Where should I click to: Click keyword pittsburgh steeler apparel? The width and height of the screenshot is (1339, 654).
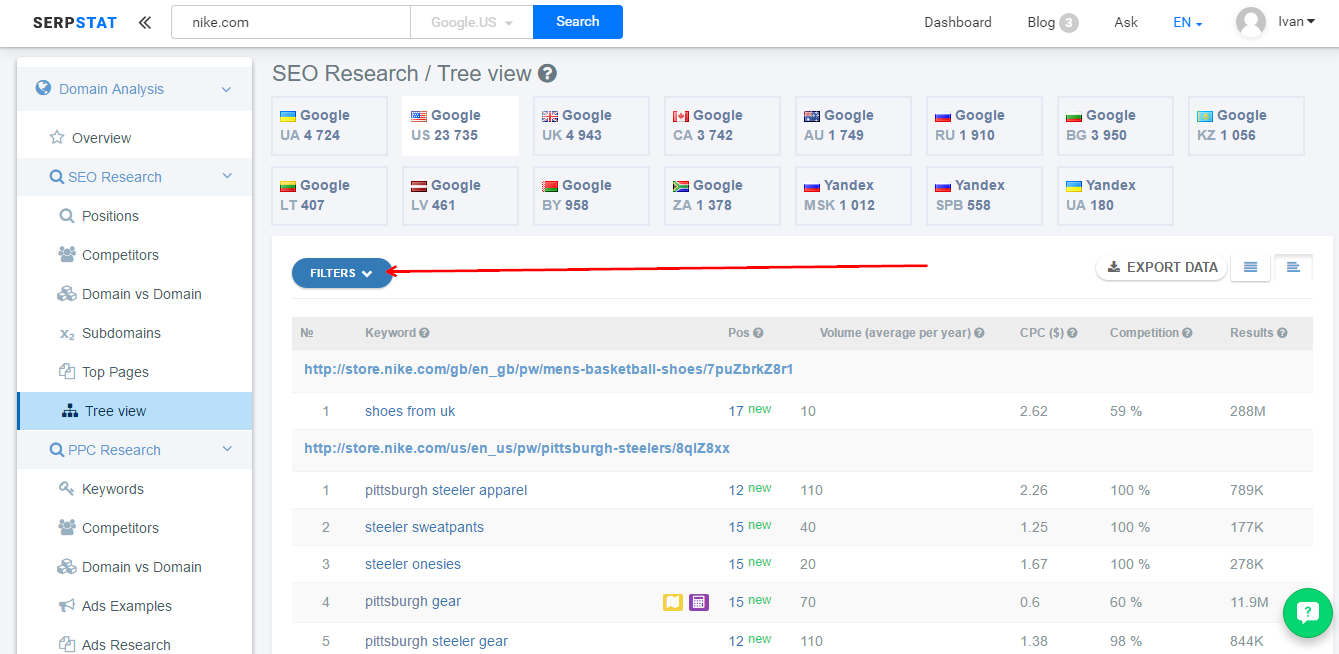[446, 490]
